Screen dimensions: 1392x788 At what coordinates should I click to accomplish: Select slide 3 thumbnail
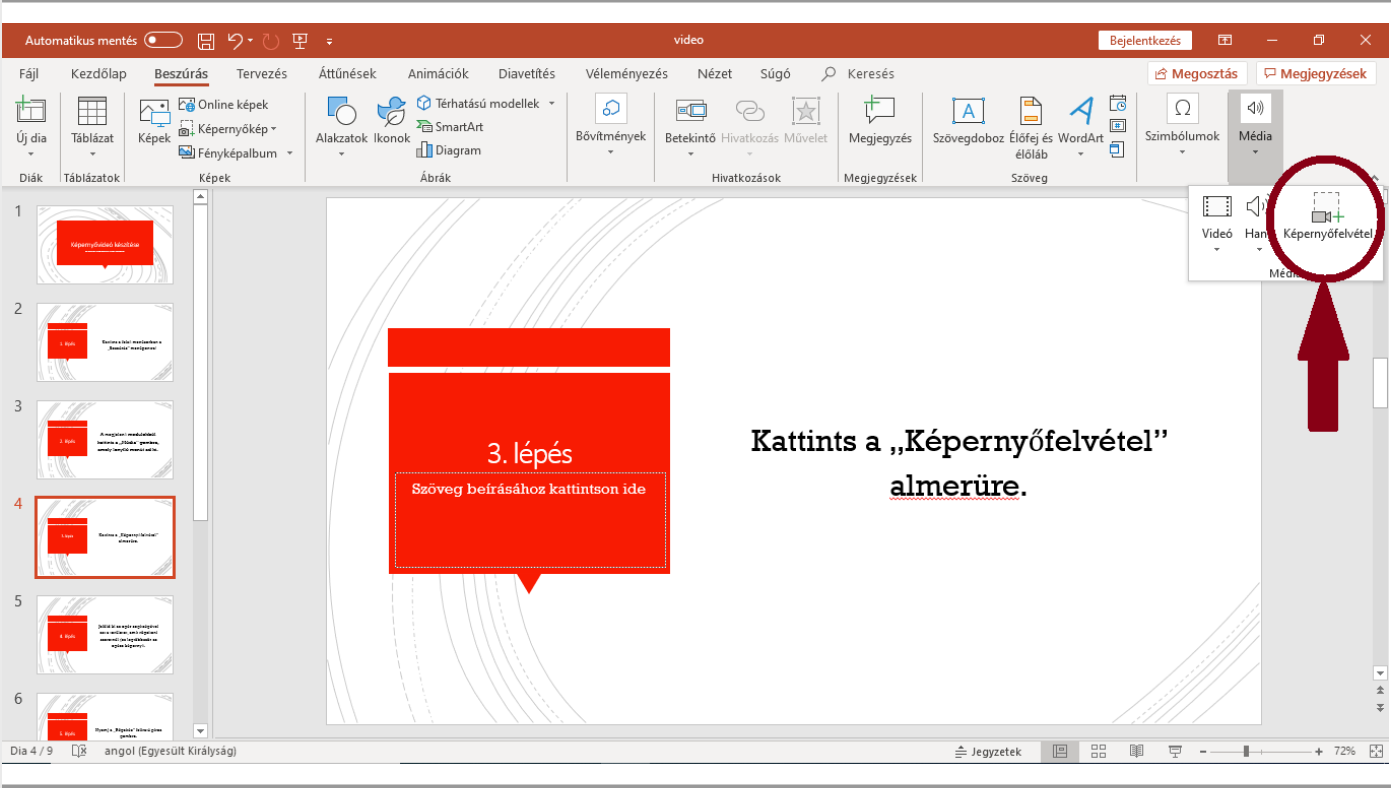click(x=105, y=440)
